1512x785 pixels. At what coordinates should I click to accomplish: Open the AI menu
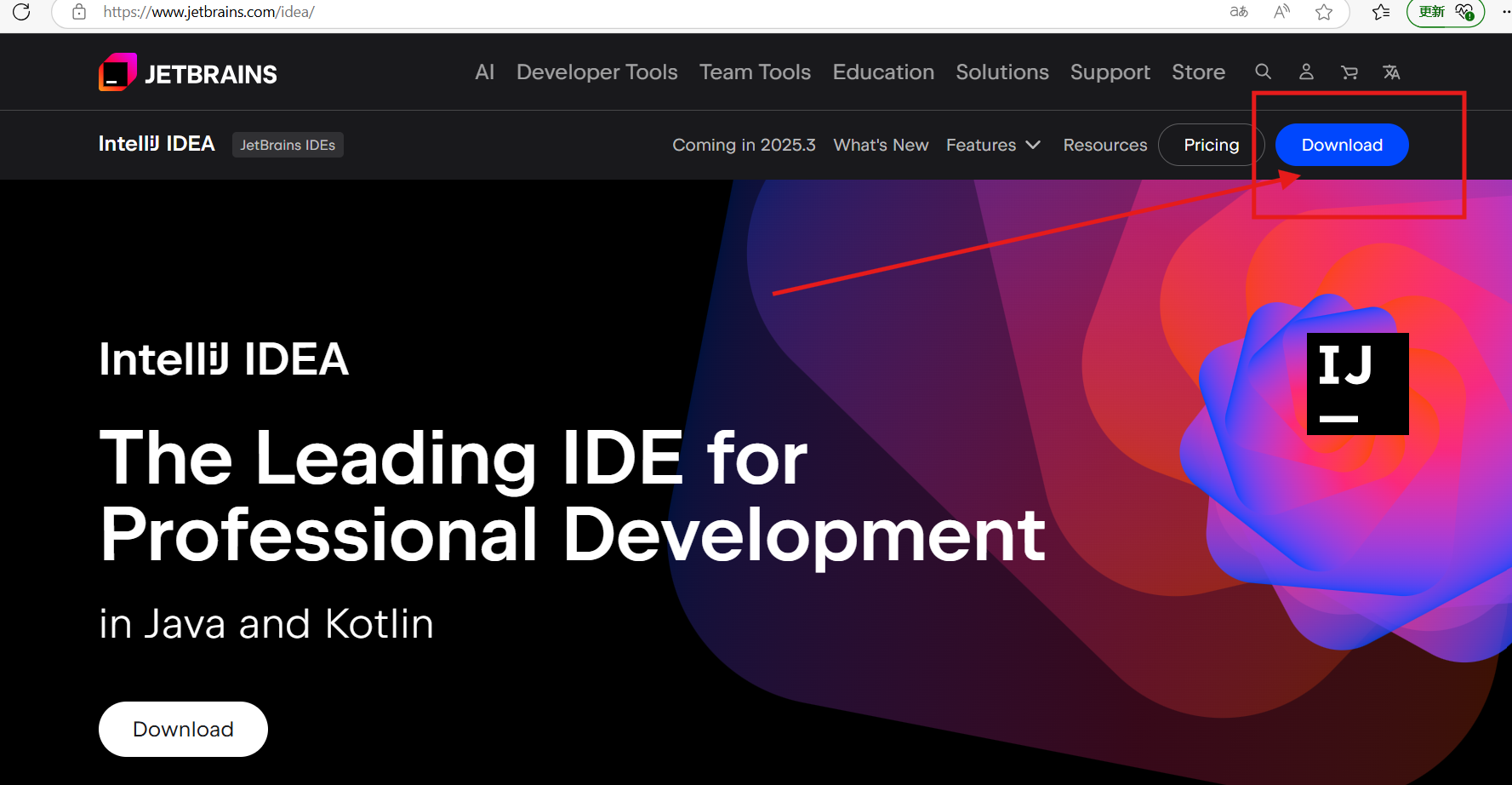(x=485, y=72)
